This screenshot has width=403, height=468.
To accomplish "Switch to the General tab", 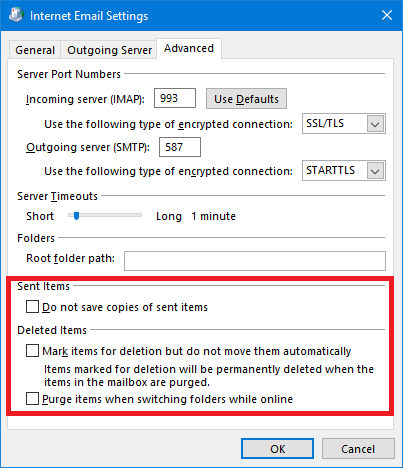I will pyautogui.click(x=35, y=50).
